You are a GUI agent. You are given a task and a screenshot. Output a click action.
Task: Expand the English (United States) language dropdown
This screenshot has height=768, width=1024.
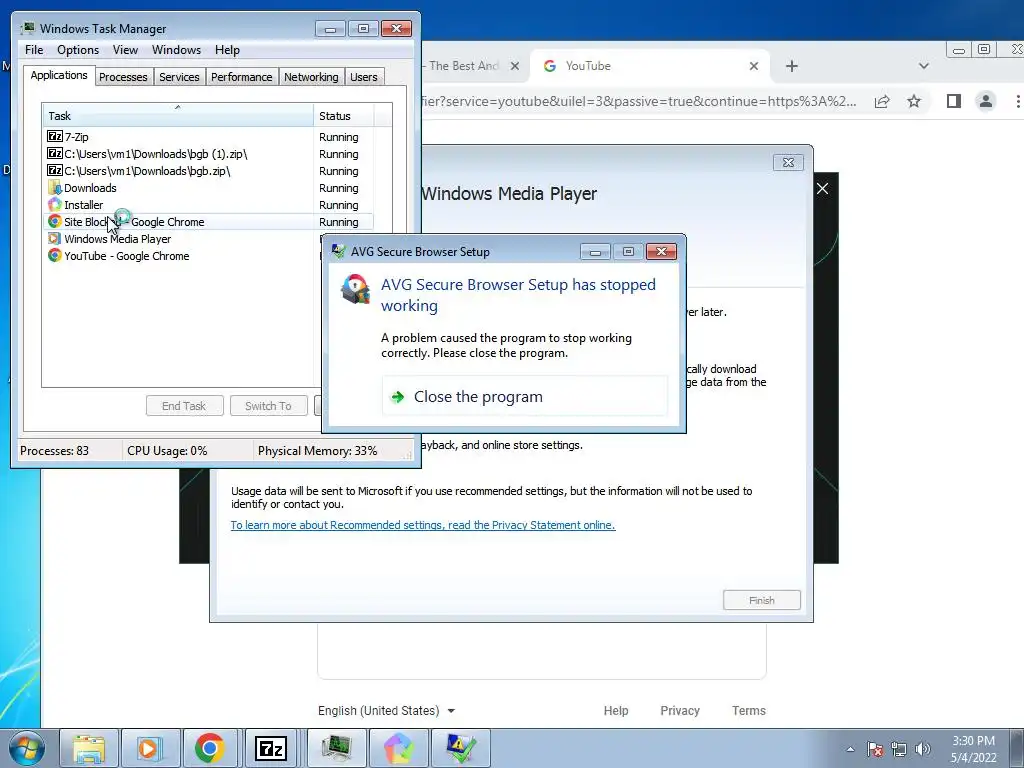(x=386, y=711)
